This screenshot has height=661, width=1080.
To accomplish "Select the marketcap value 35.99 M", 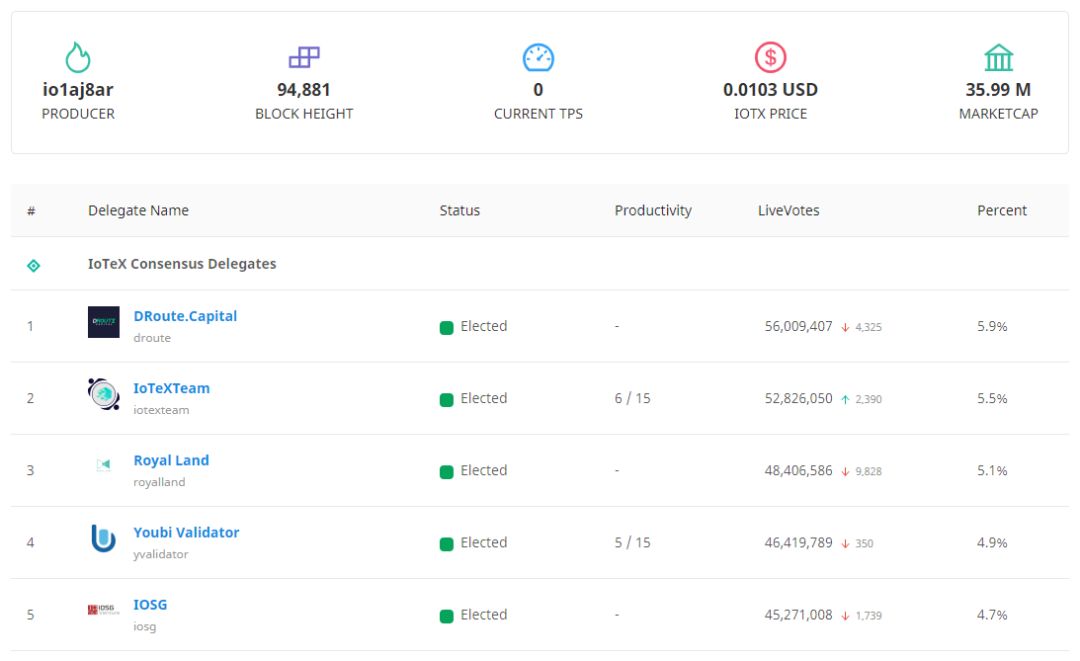I will [998, 90].
